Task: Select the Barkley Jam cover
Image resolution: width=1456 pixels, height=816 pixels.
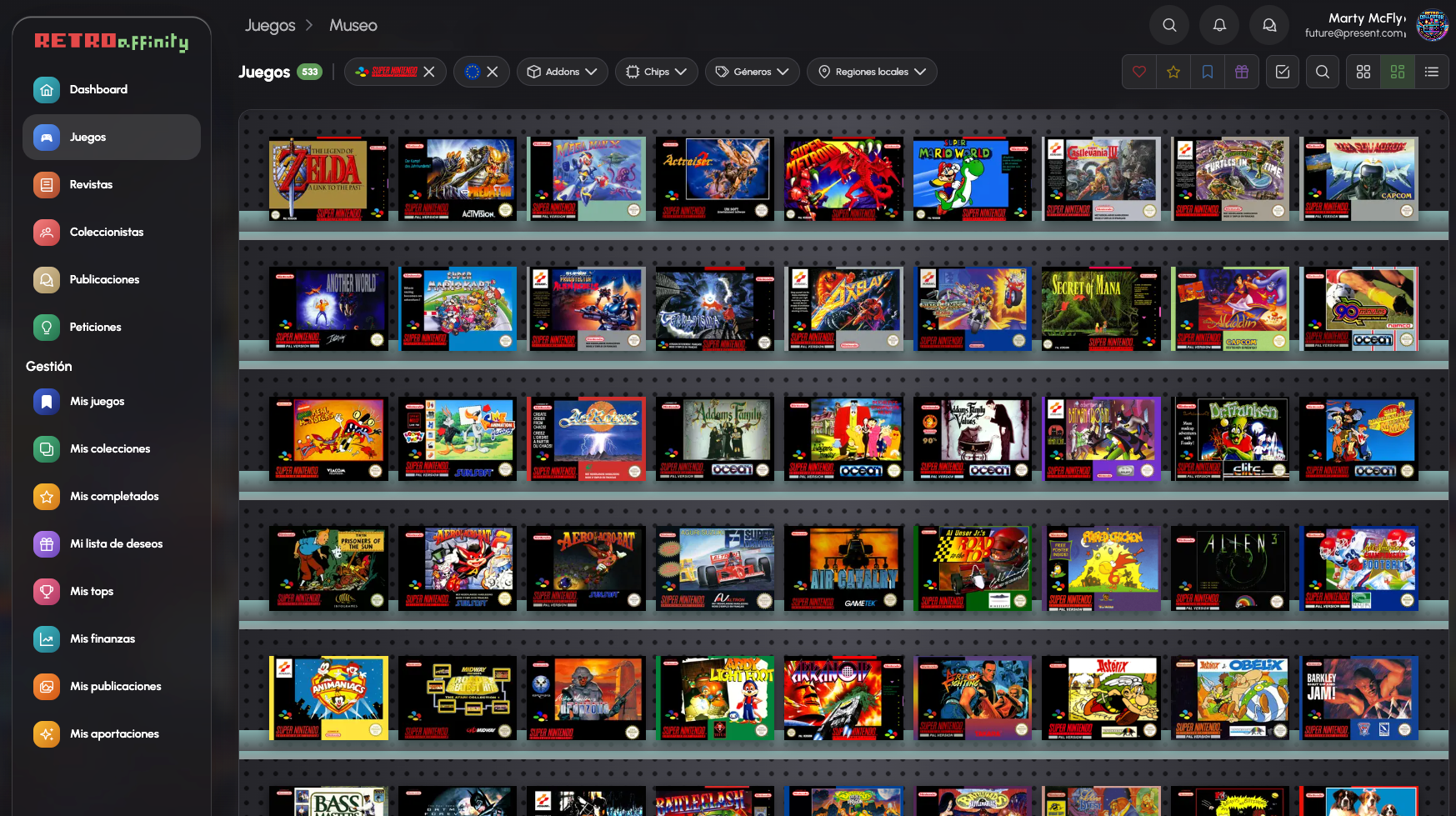Action: tap(1359, 698)
